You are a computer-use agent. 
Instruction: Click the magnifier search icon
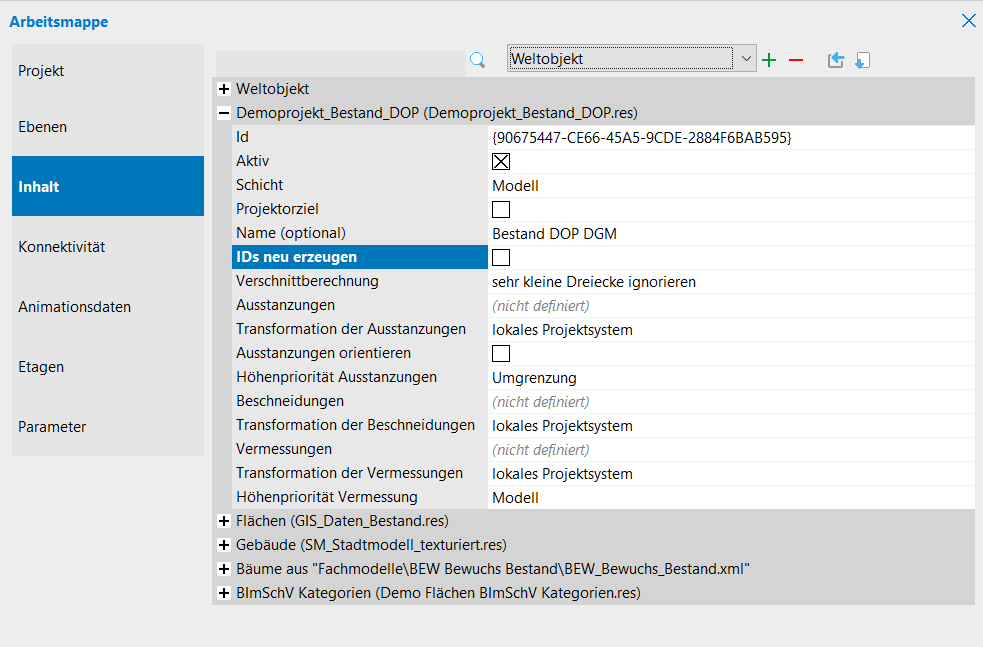(x=477, y=60)
